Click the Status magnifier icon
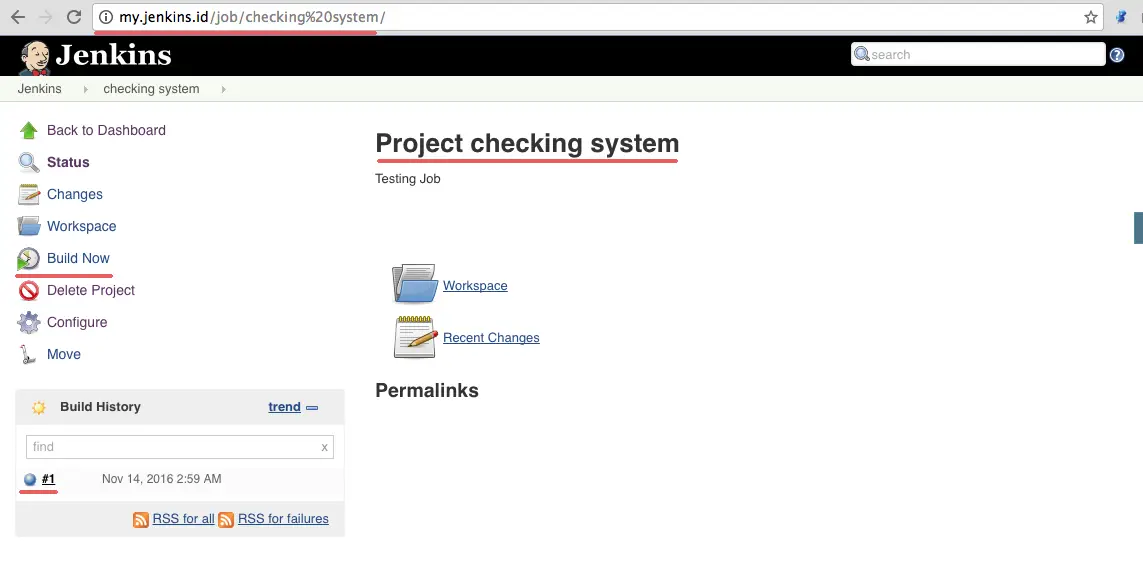This screenshot has width=1143, height=572. tap(28, 162)
